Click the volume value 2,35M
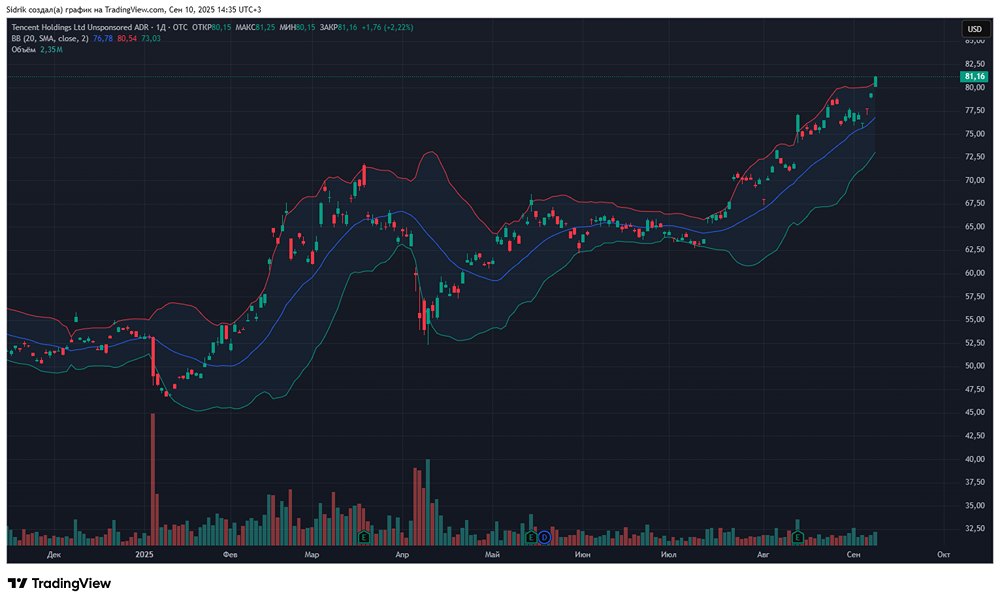Viewport: 1000px width, 603px height. tap(52, 50)
